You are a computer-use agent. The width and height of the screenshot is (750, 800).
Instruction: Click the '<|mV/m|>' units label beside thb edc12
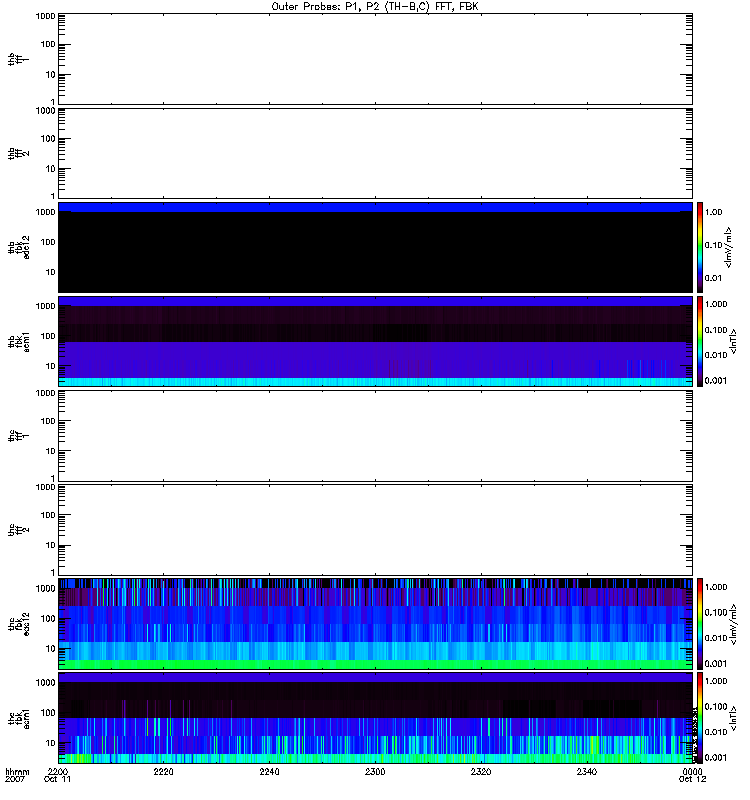point(729,247)
